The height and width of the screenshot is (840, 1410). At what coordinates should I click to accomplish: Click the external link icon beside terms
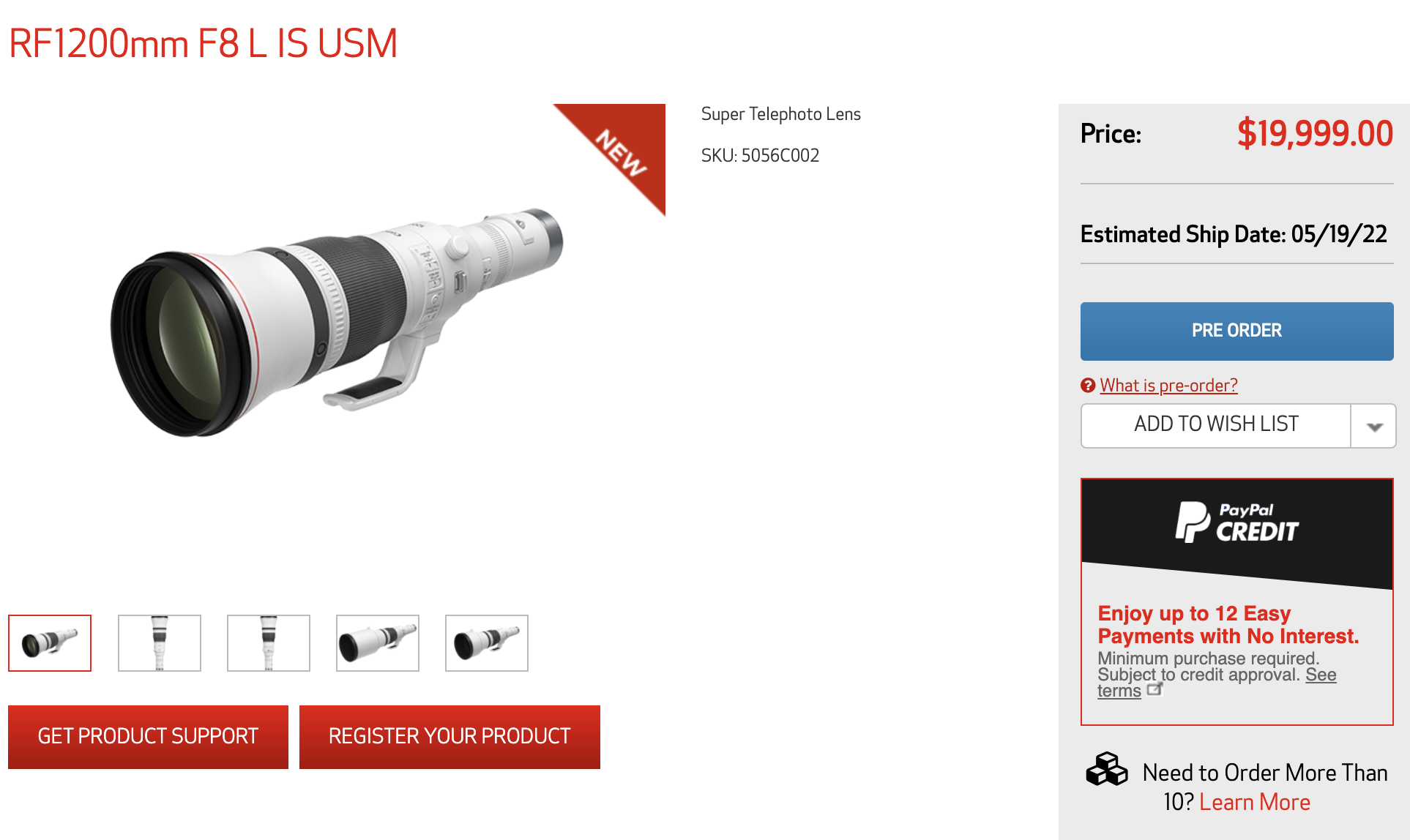[1155, 689]
